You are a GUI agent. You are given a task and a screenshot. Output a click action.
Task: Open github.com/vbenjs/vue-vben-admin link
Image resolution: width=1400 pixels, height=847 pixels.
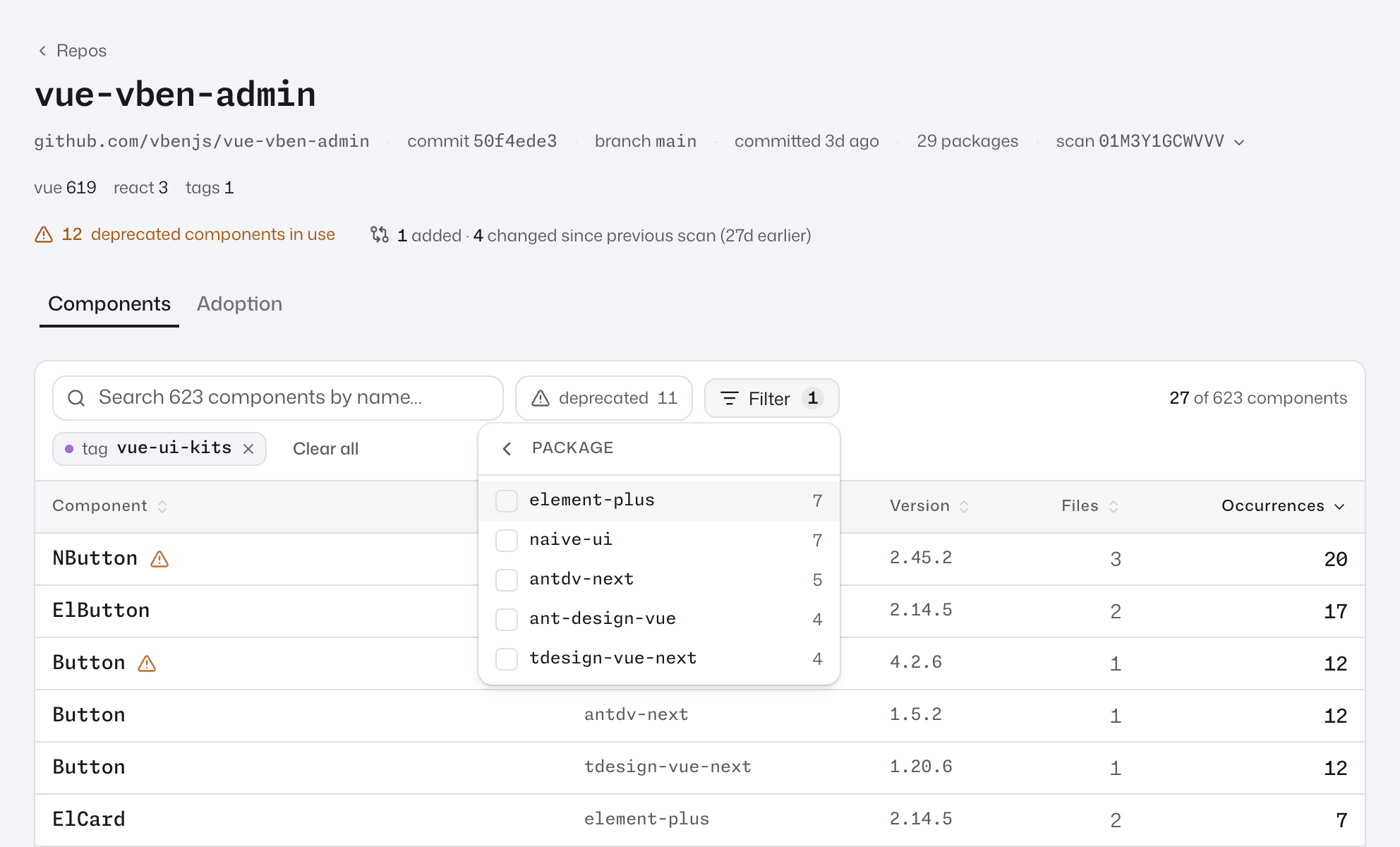point(202,141)
